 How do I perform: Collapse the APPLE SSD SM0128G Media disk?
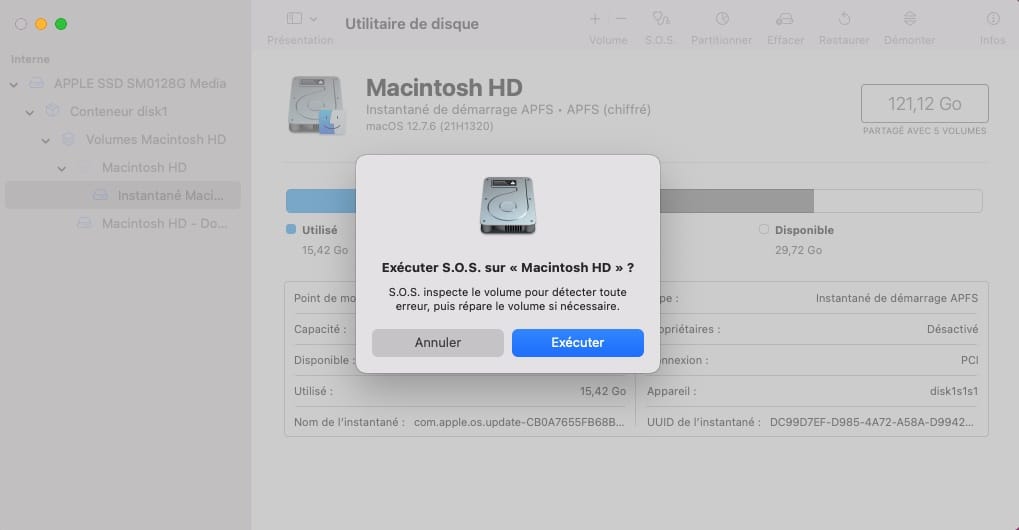pyautogui.click(x=14, y=84)
